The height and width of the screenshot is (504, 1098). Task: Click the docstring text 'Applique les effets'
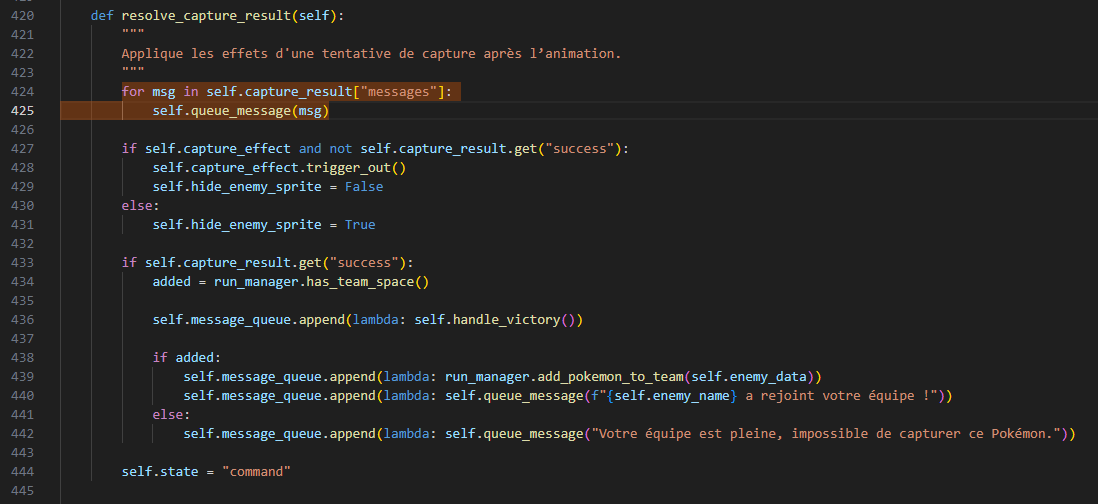click(194, 54)
